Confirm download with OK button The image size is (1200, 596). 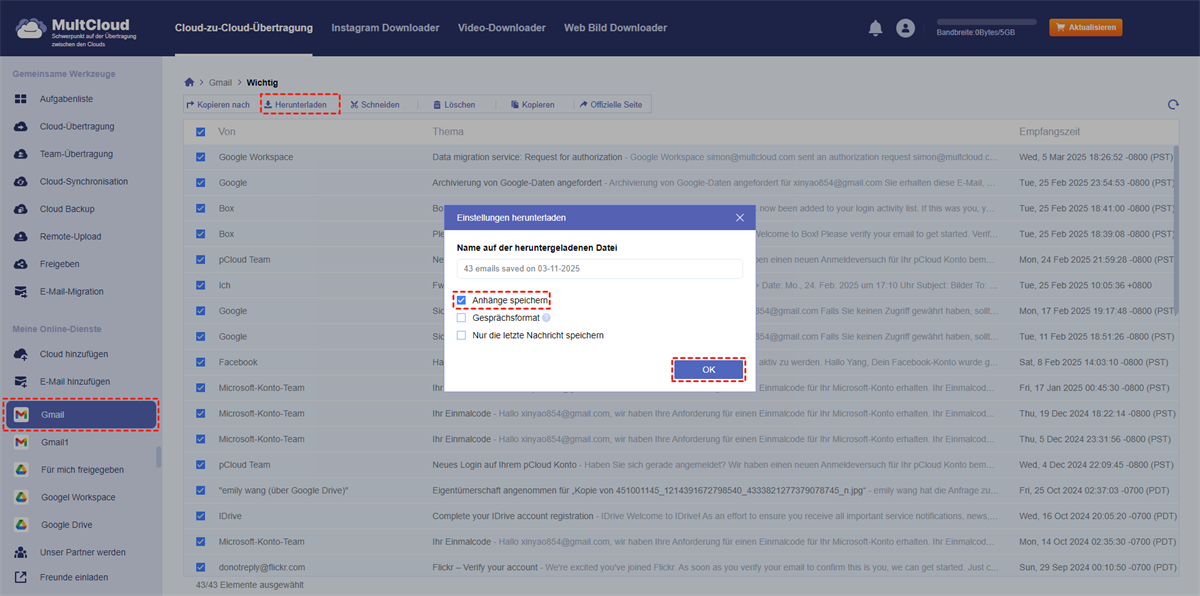tap(709, 370)
